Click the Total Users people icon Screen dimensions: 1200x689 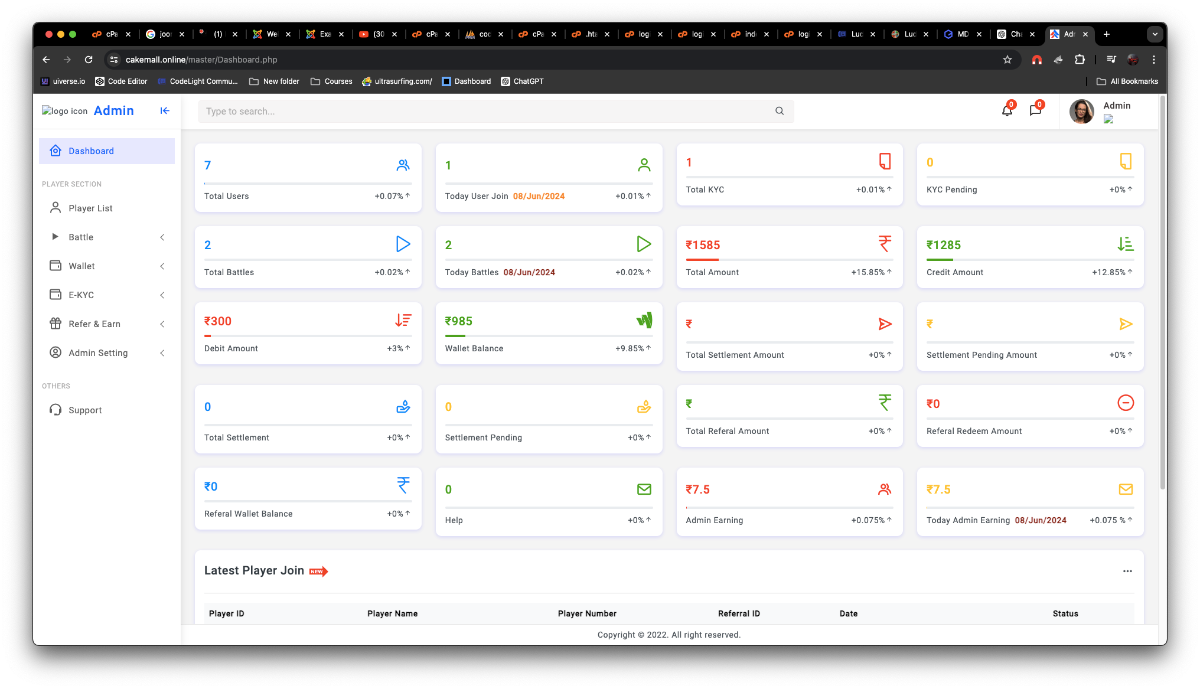tap(403, 165)
